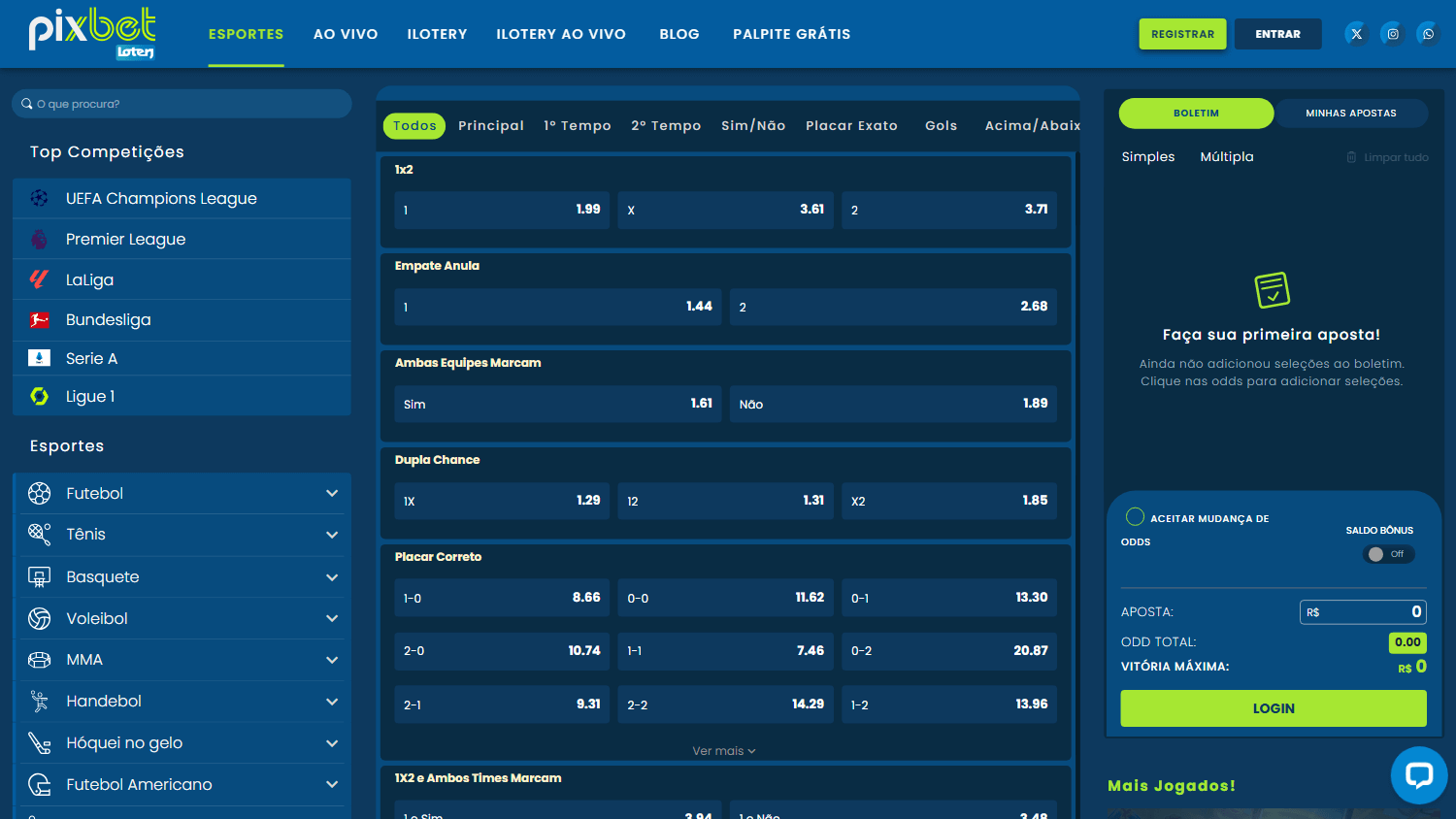Expand the Futebol Americano list
Viewport: 1456px width, 819px height.
(332, 784)
